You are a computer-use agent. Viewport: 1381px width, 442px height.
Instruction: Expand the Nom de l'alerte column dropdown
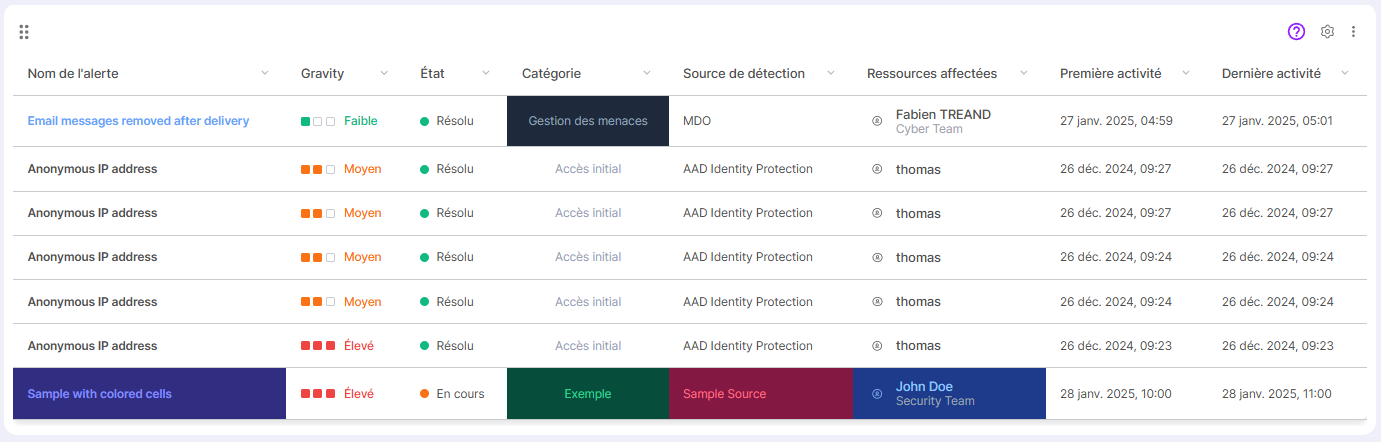265,73
